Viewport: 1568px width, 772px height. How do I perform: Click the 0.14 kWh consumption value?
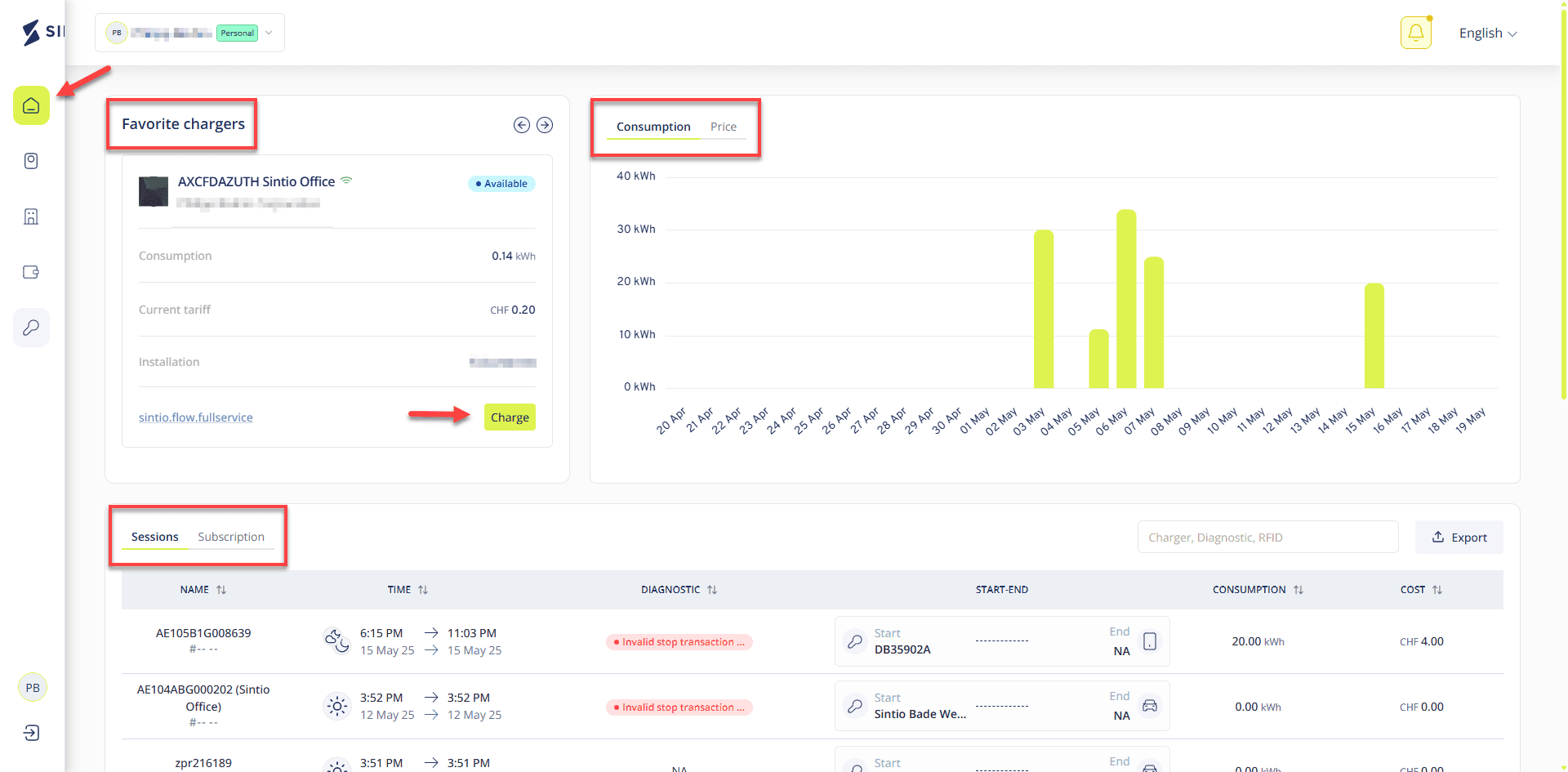pyautogui.click(x=514, y=256)
